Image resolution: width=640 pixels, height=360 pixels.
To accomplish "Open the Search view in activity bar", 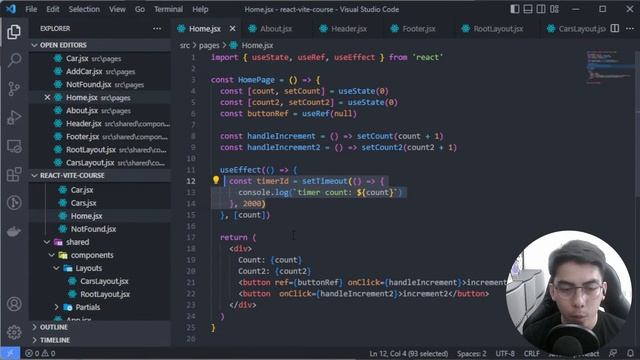I will (x=14, y=60).
